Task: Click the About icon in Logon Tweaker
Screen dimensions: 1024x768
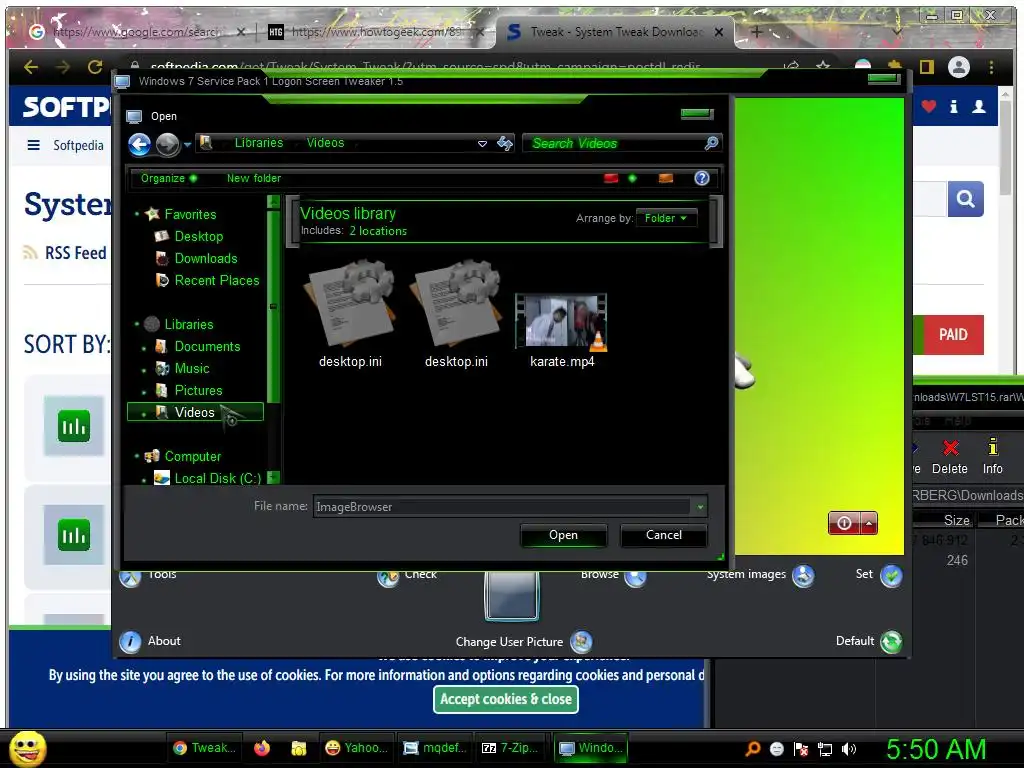Action: [x=131, y=642]
